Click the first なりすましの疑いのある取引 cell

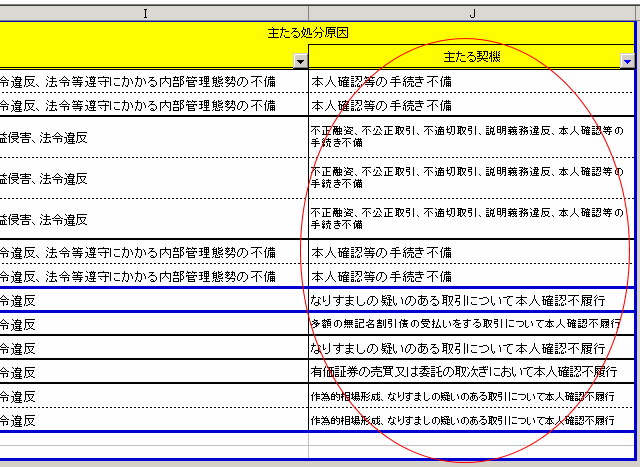[x=470, y=299]
